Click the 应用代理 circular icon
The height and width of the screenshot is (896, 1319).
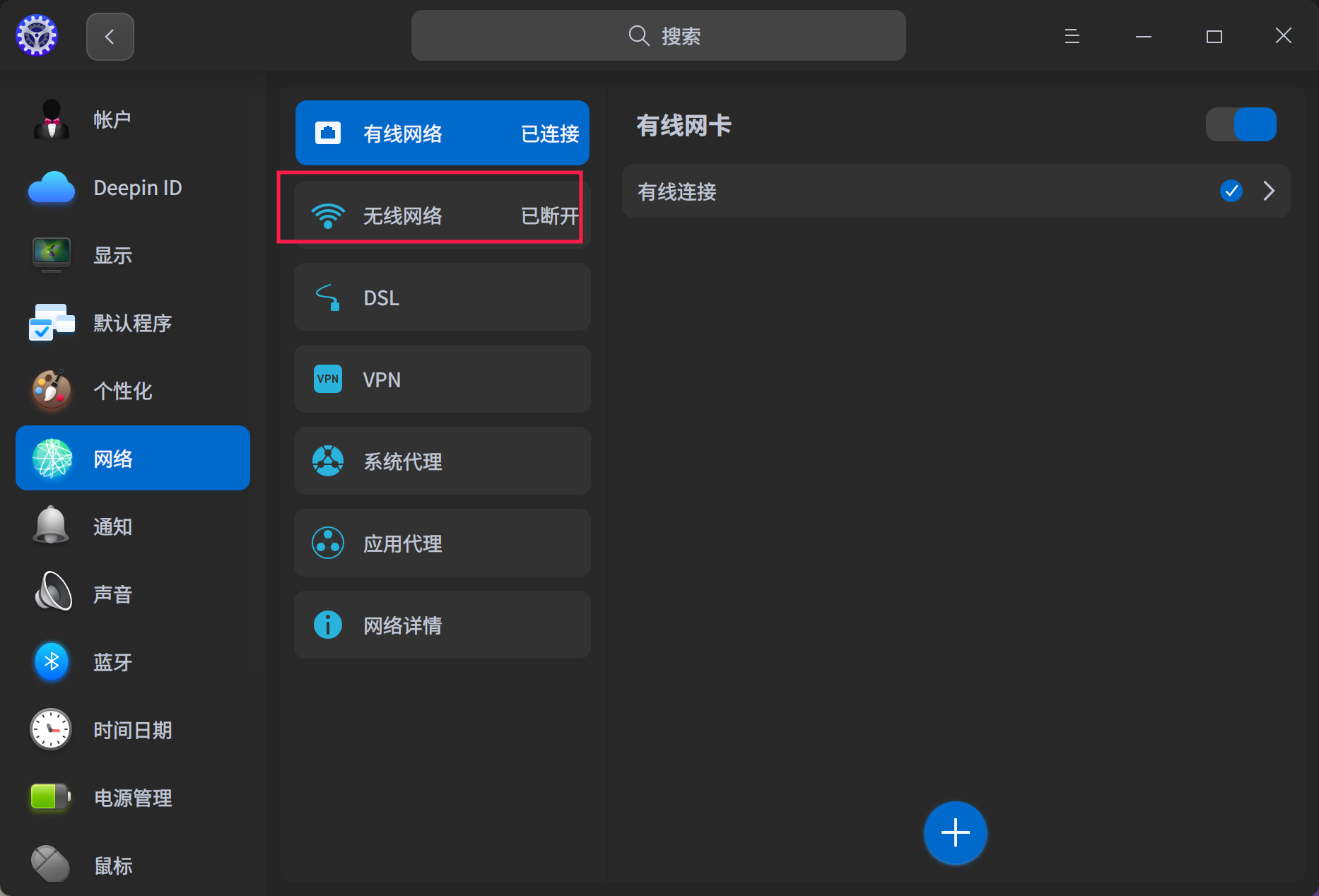pos(328,543)
